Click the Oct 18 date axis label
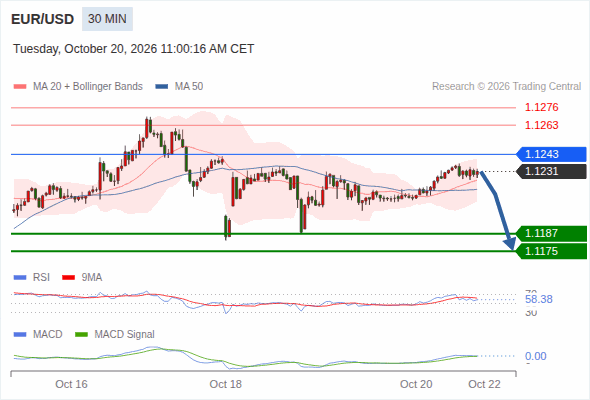 225,384
